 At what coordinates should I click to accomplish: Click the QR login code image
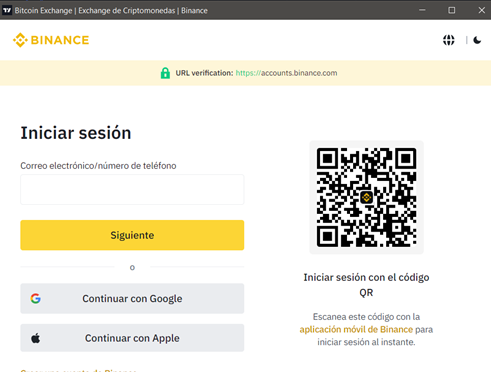366,197
